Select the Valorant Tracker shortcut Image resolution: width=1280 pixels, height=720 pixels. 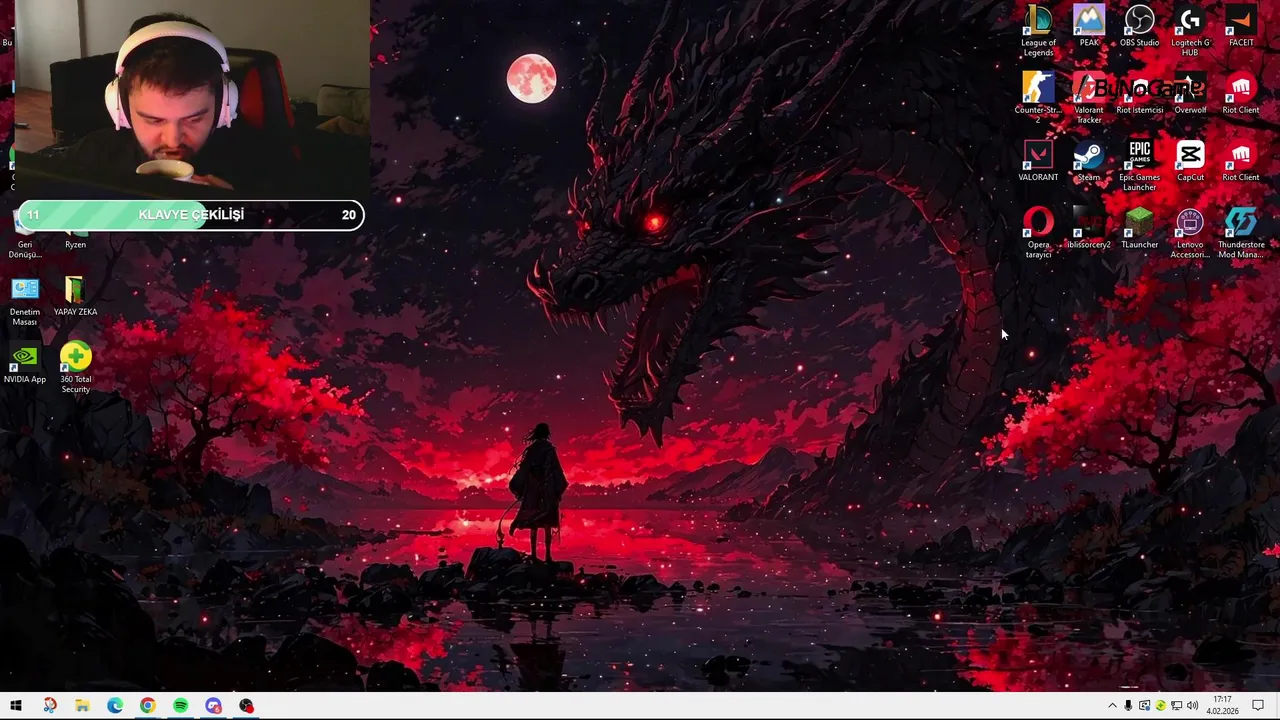pyautogui.click(x=1089, y=97)
